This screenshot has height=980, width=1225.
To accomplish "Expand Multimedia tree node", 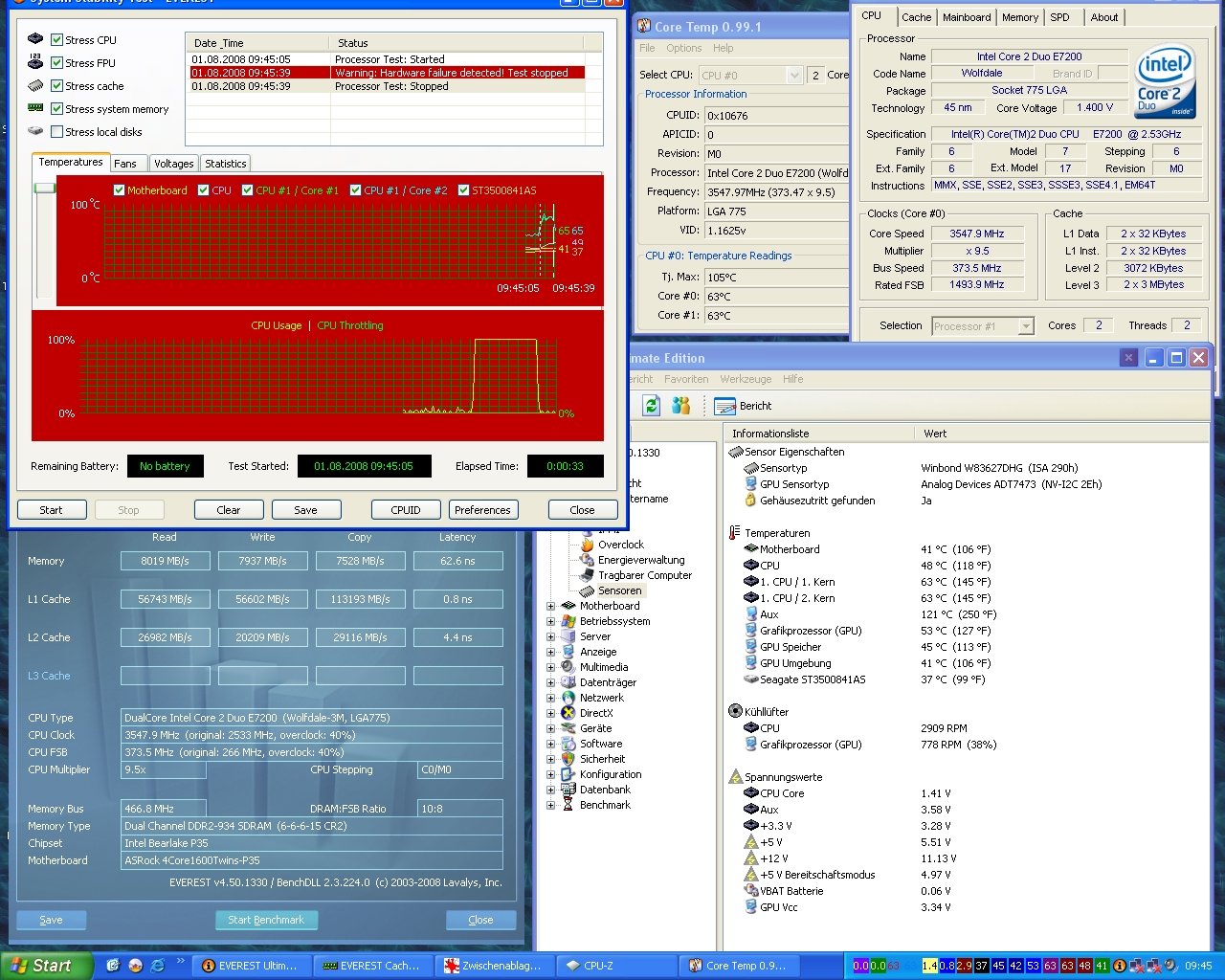I will pos(550,667).
